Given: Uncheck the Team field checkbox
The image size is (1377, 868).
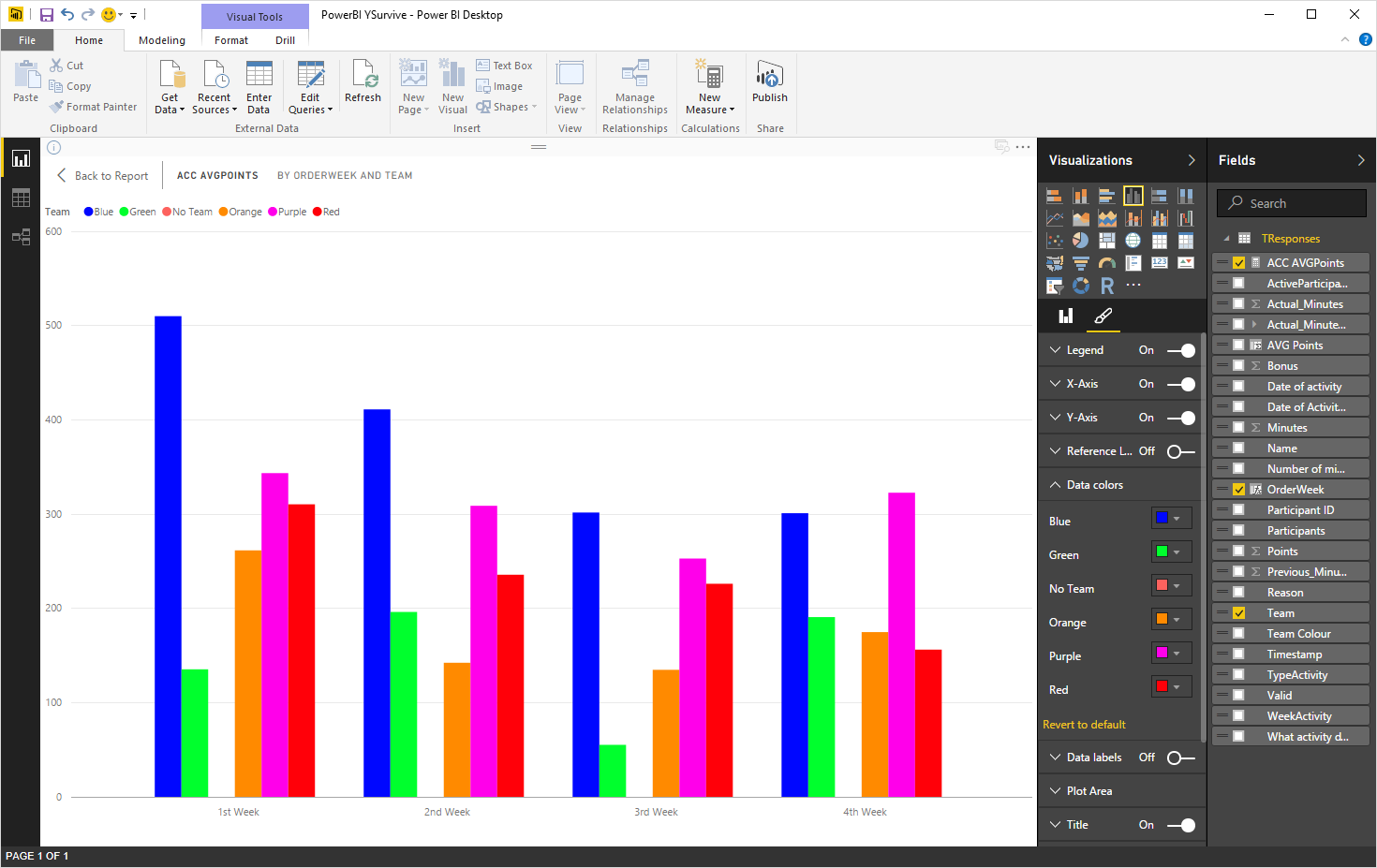Looking at the screenshot, I should 1238,612.
